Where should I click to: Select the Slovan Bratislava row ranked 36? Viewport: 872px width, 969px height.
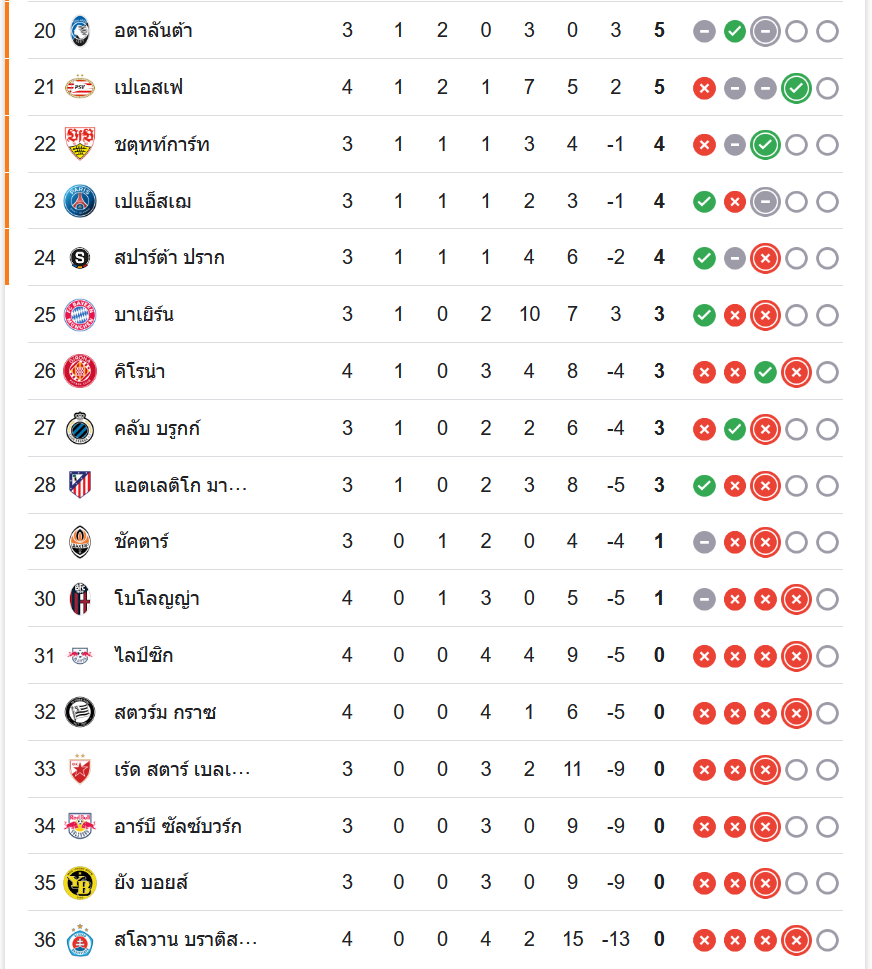pyautogui.click(x=435, y=940)
